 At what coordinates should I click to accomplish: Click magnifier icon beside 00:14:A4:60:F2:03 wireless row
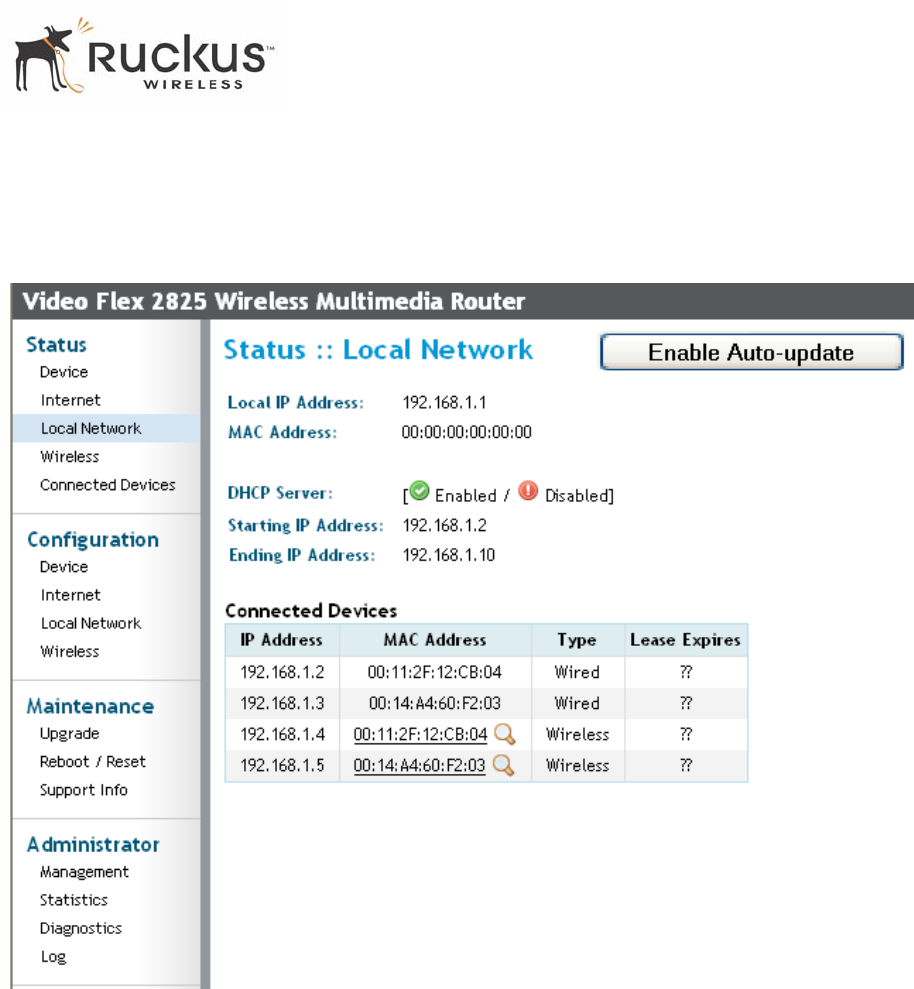503,765
